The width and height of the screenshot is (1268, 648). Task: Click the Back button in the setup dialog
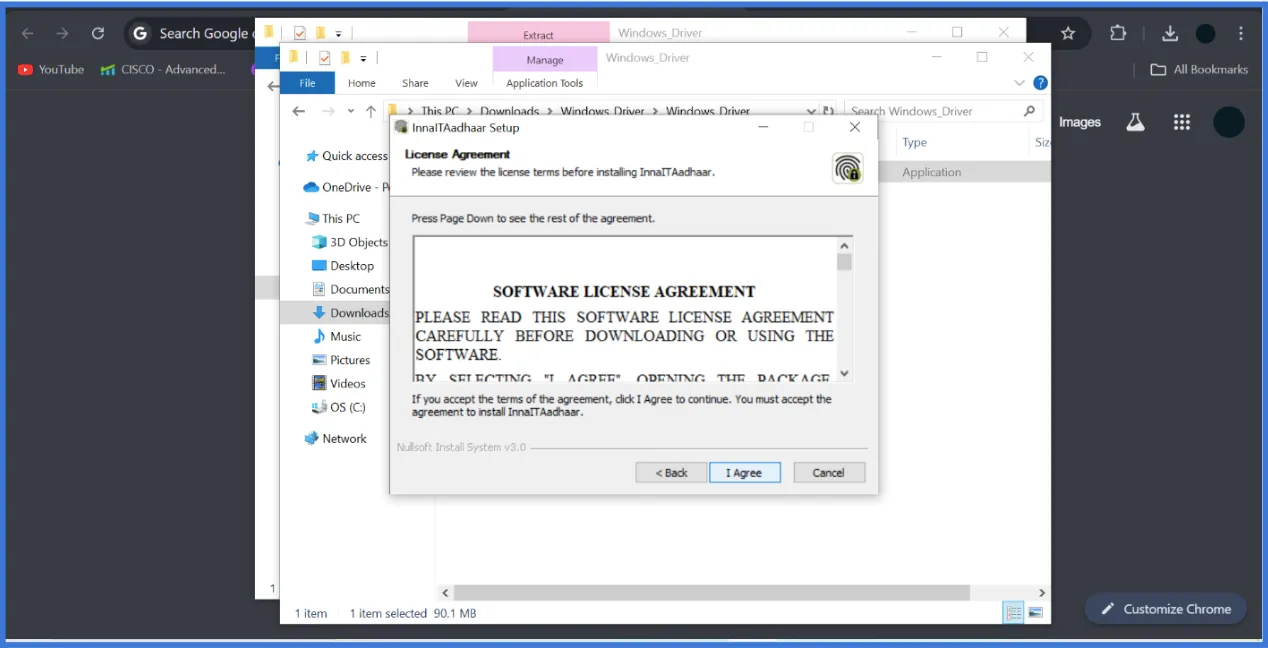coord(671,473)
